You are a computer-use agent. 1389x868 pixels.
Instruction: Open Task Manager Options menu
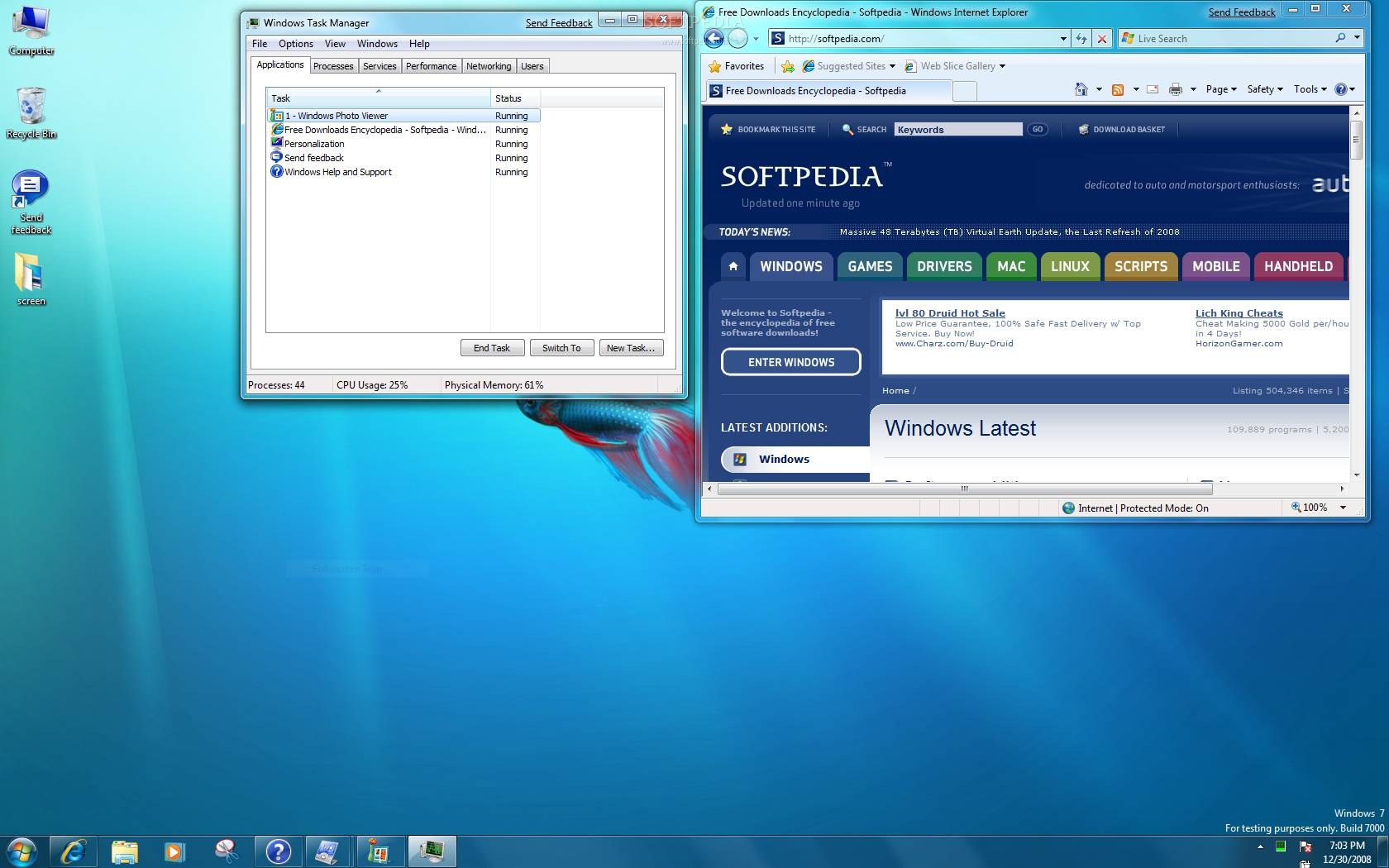point(296,44)
